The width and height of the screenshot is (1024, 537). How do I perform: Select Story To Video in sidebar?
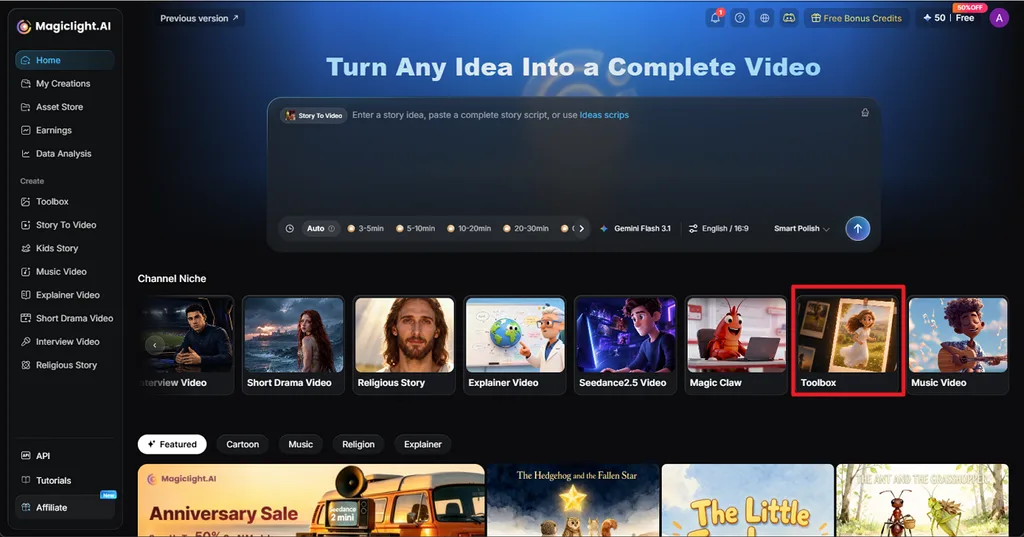click(65, 225)
